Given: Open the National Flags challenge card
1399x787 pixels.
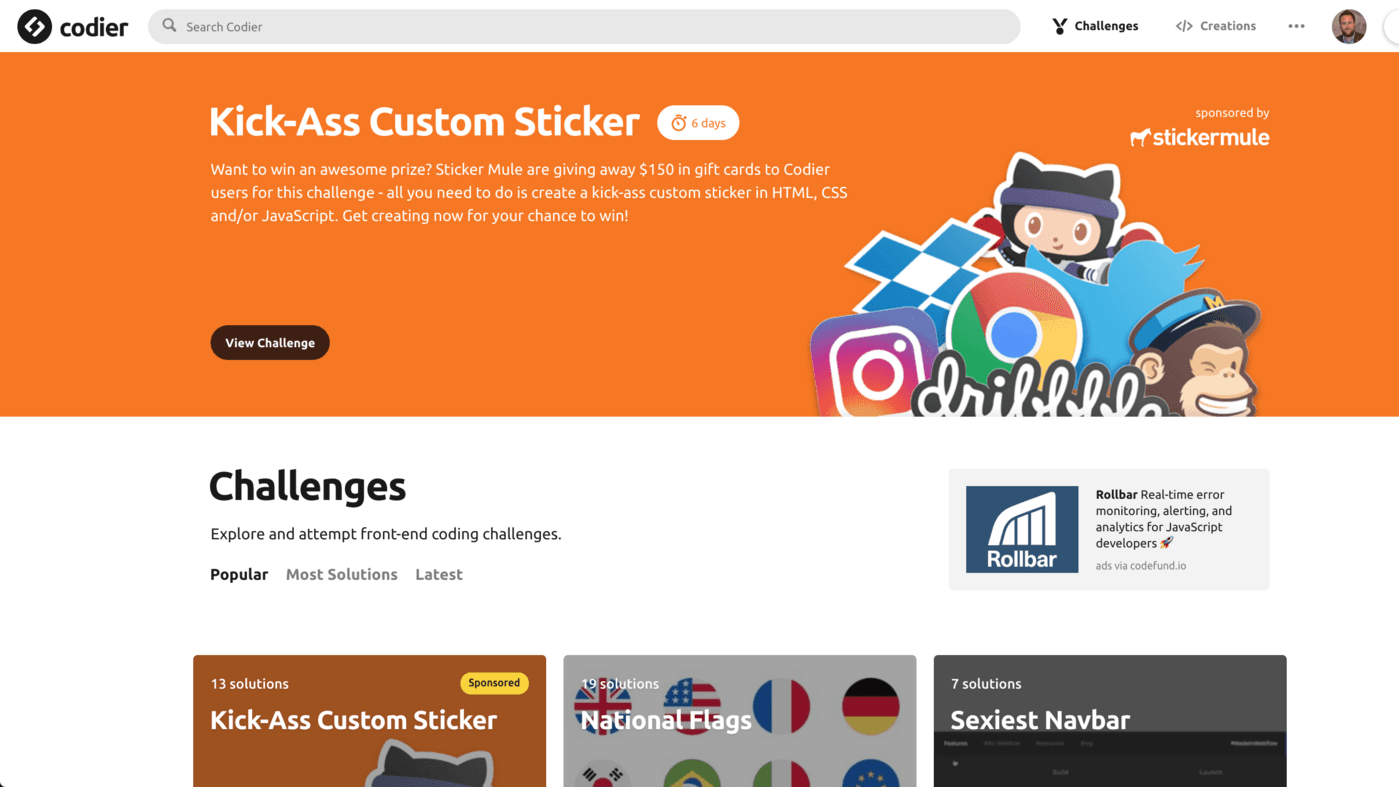Looking at the screenshot, I should [x=739, y=720].
